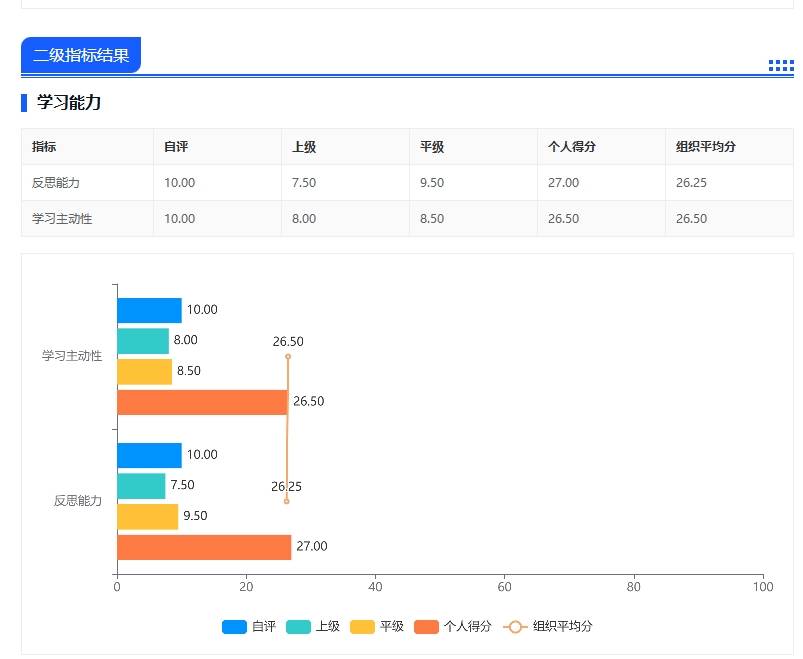Click the 指标 column header
The width and height of the screenshot is (803, 659).
pos(44,147)
